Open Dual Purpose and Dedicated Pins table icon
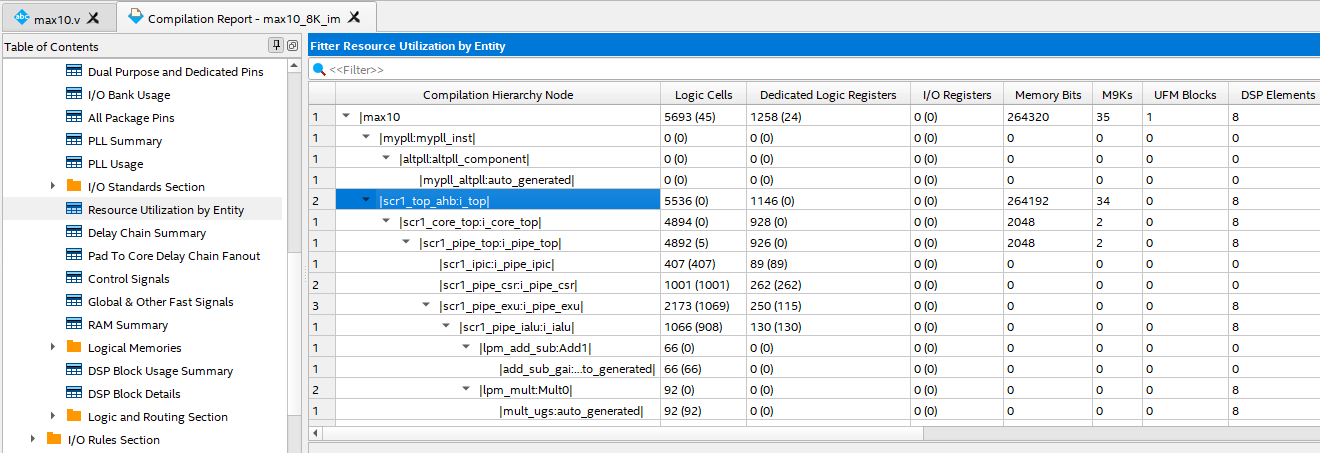This screenshot has height=453, width=1320. 73,72
